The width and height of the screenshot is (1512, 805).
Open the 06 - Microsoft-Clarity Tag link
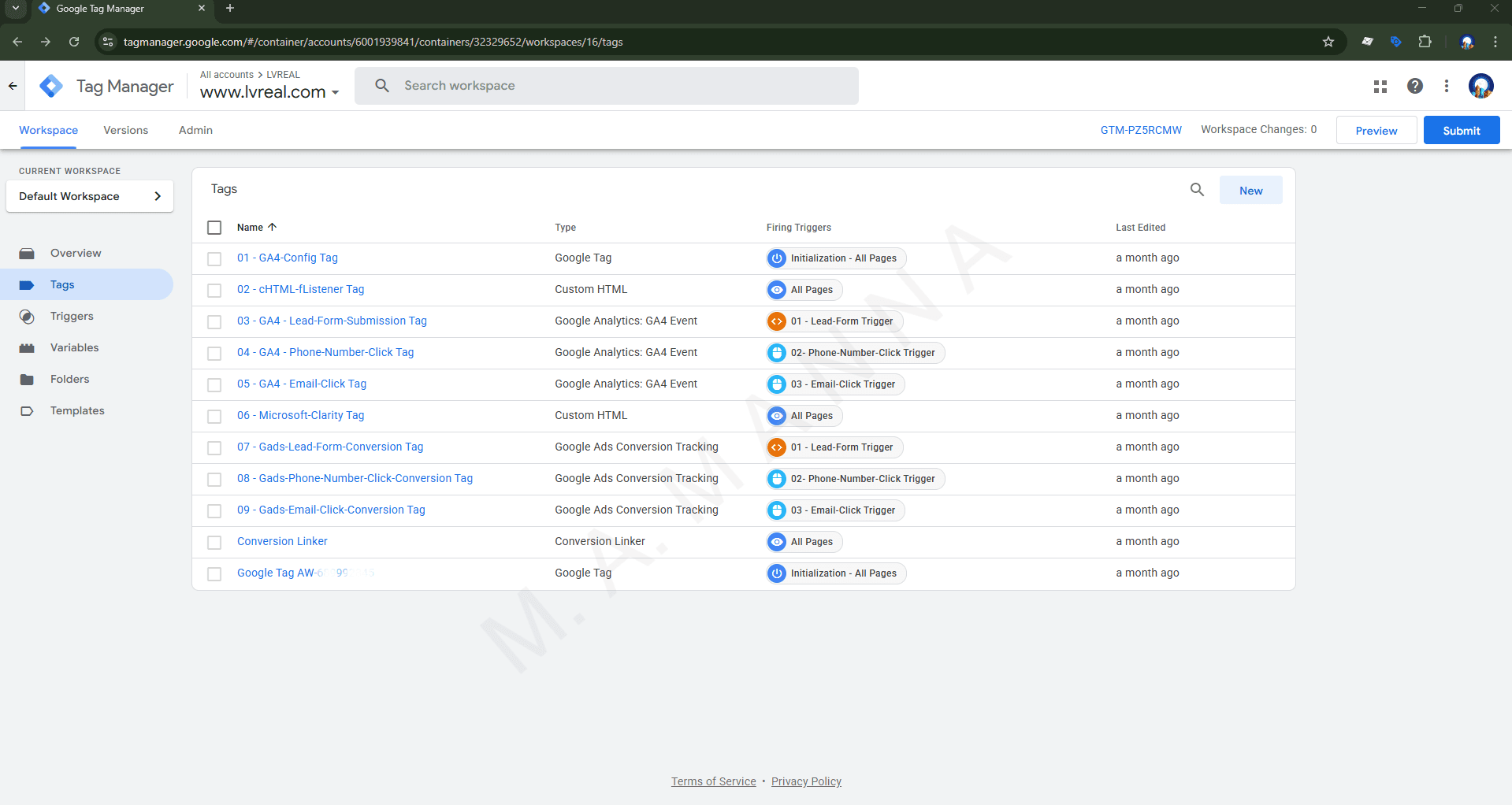click(x=300, y=416)
